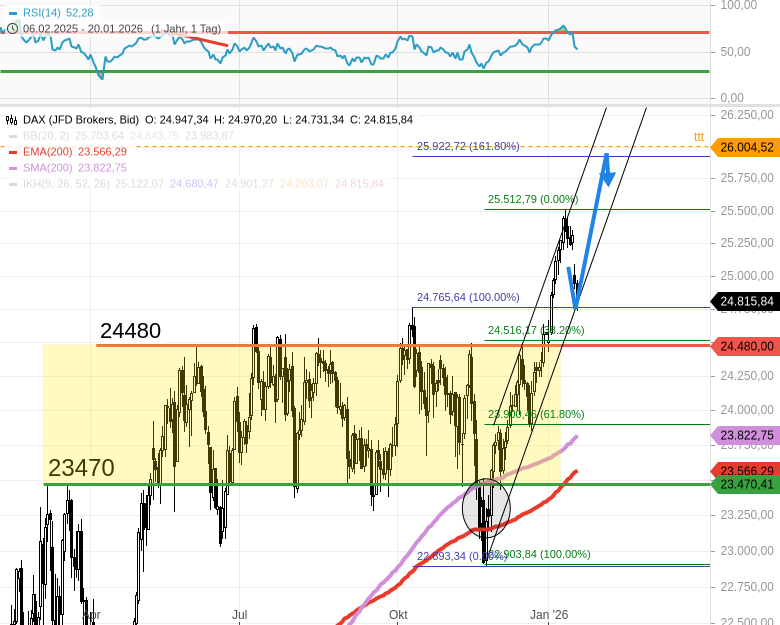Select the black 24.815,84 current price label
The image size is (780, 625).
[x=745, y=301]
